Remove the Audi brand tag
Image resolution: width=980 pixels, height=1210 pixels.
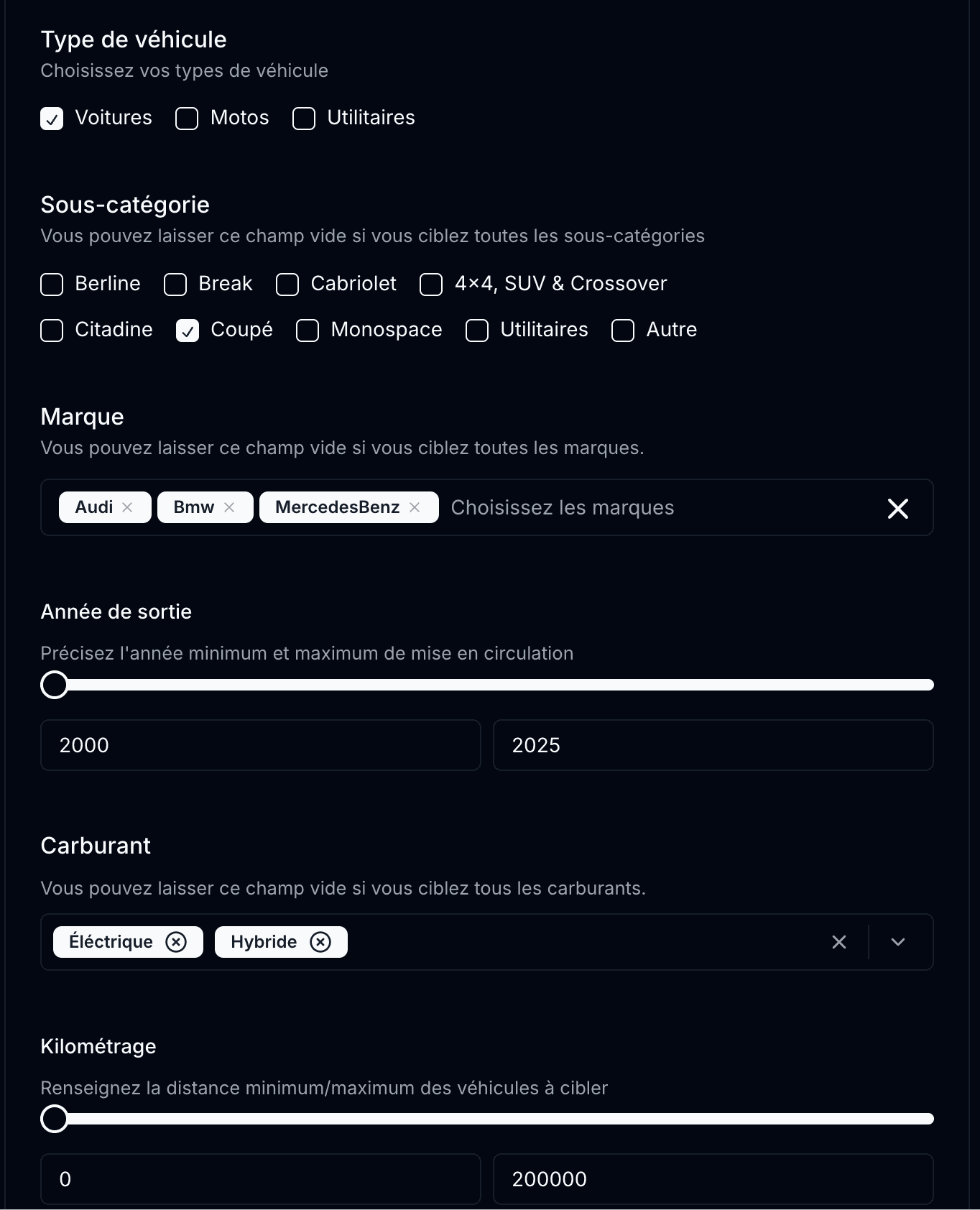129,507
